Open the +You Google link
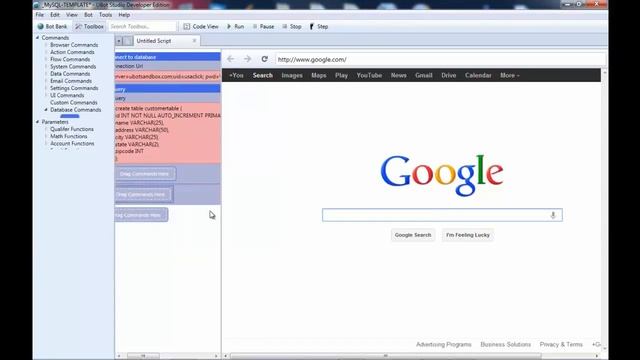Image resolution: width=640 pixels, height=360 pixels. tap(236, 76)
